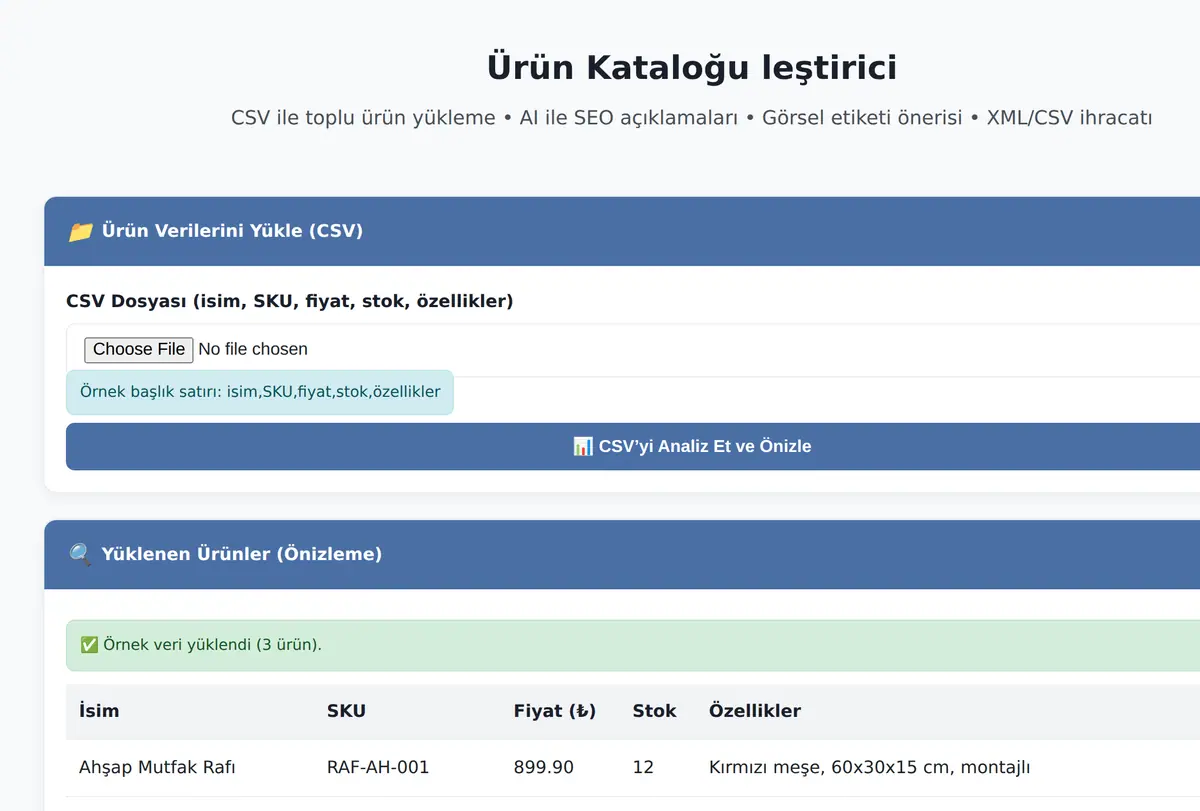The width and height of the screenshot is (1200, 811).
Task: Click the Örnek veri yüklendi (3 ürün) message
Action: click(x=633, y=645)
